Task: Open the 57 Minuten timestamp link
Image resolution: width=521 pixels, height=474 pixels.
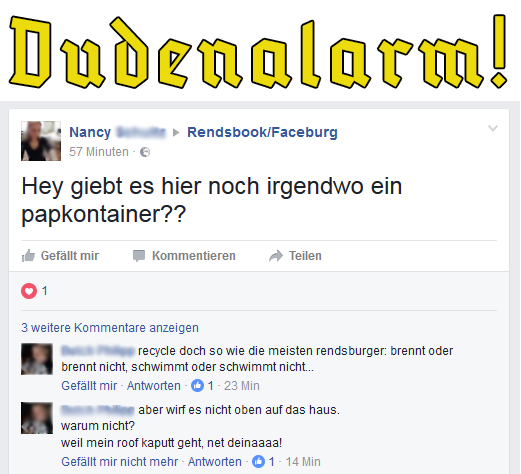Action: click(x=99, y=152)
